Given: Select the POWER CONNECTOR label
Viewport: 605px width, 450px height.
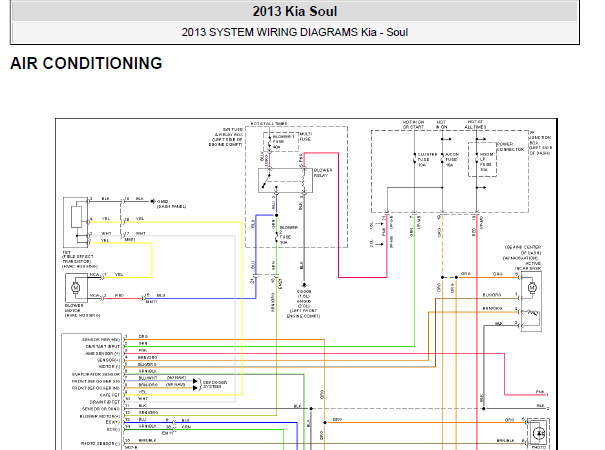Looking at the screenshot, I should coord(510,147).
